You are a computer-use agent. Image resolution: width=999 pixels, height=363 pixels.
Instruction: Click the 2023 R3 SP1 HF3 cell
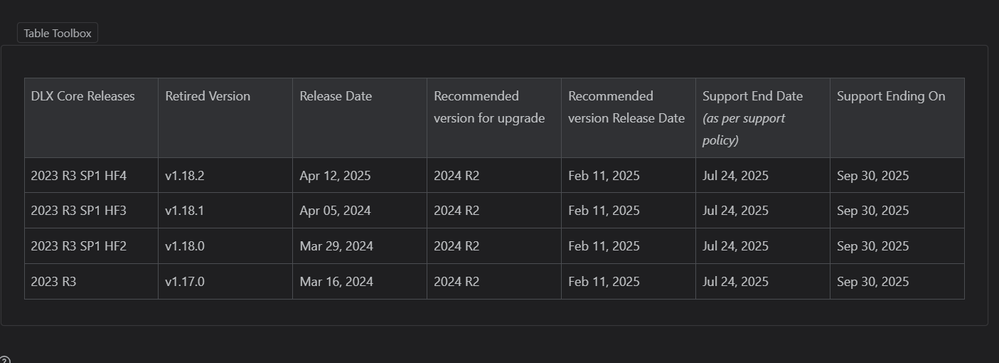tap(91, 211)
